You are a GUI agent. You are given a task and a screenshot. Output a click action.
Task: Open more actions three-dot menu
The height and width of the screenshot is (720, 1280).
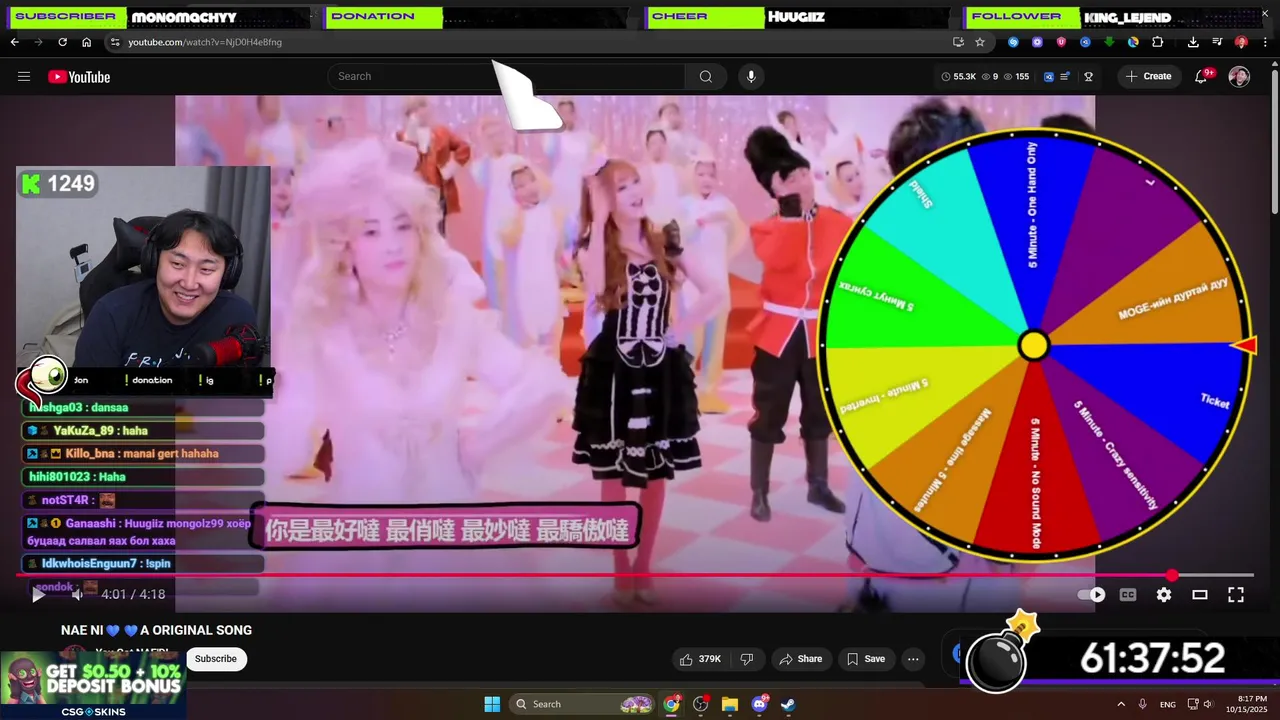point(913,659)
